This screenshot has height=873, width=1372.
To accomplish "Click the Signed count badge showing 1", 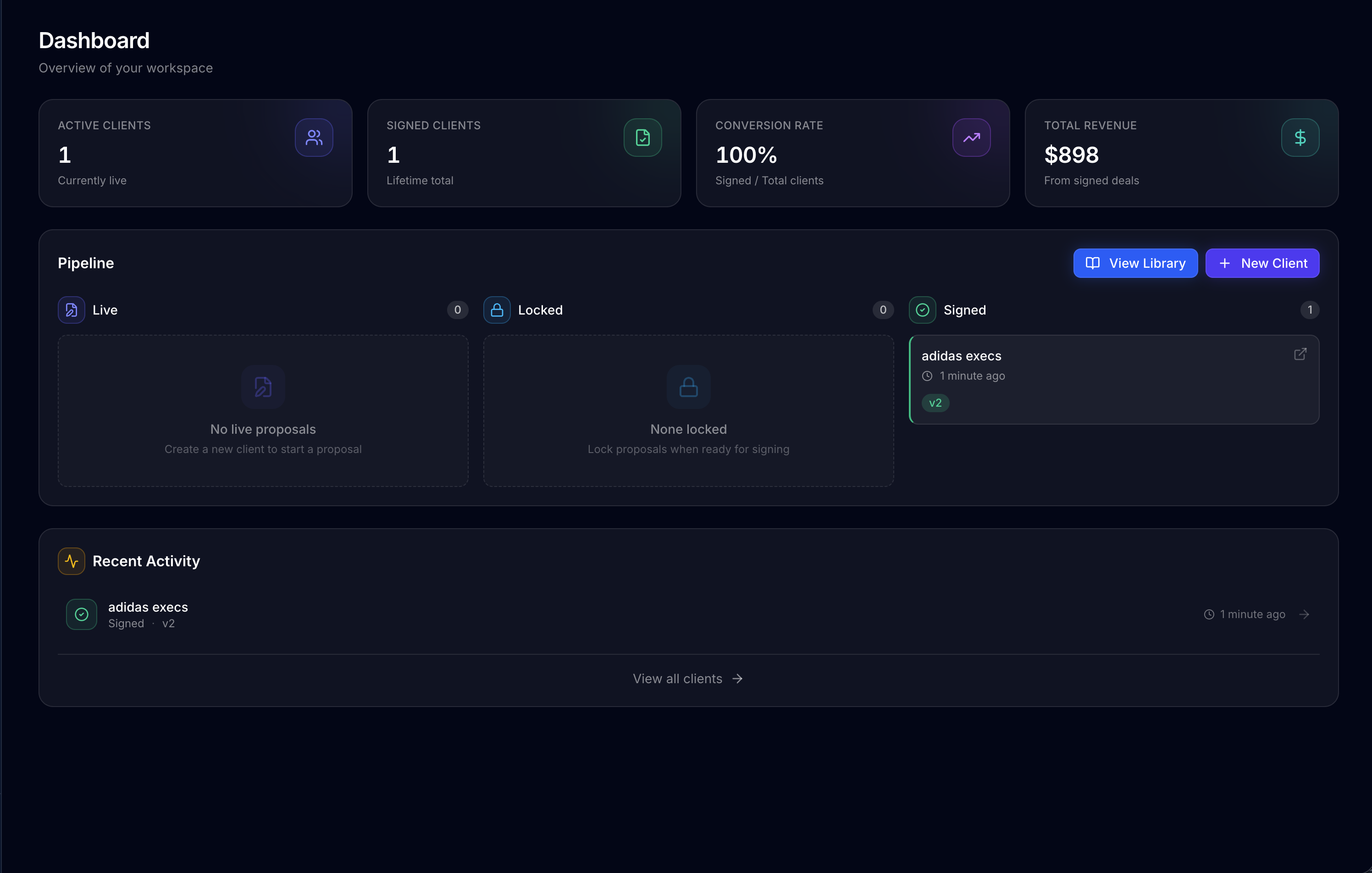I will tap(1309, 309).
